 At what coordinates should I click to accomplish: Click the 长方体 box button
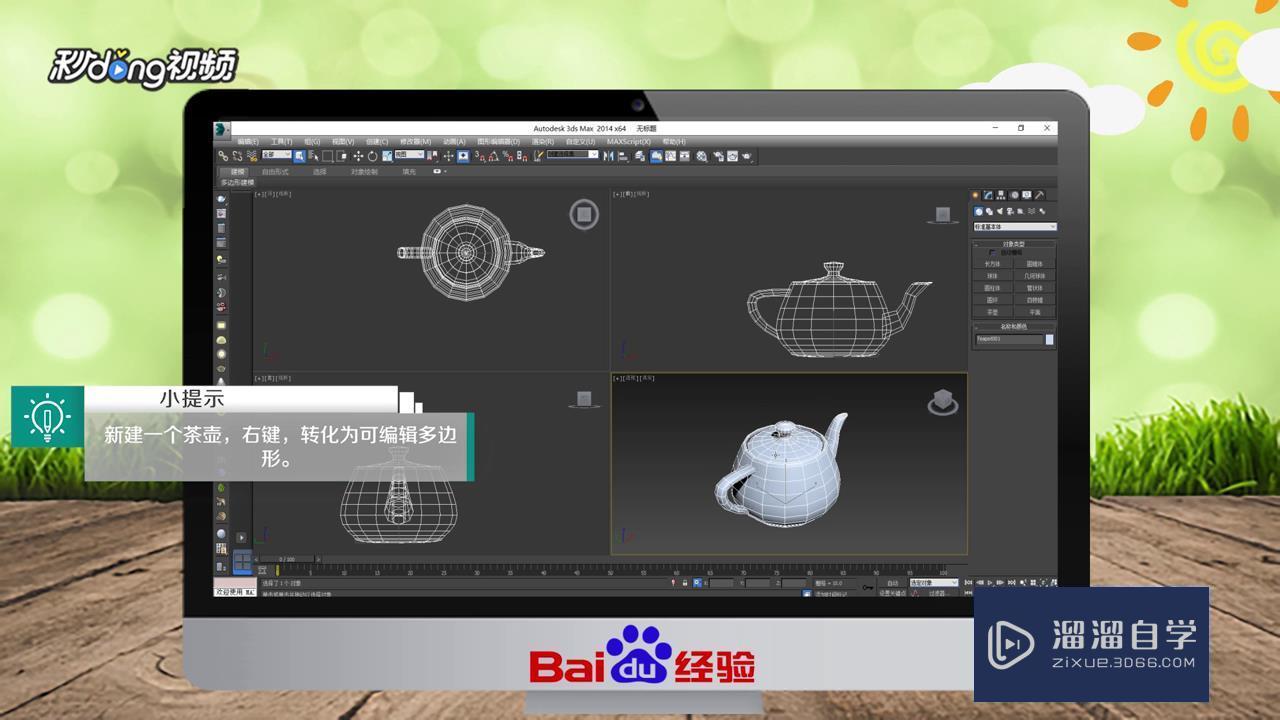pos(993,264)
